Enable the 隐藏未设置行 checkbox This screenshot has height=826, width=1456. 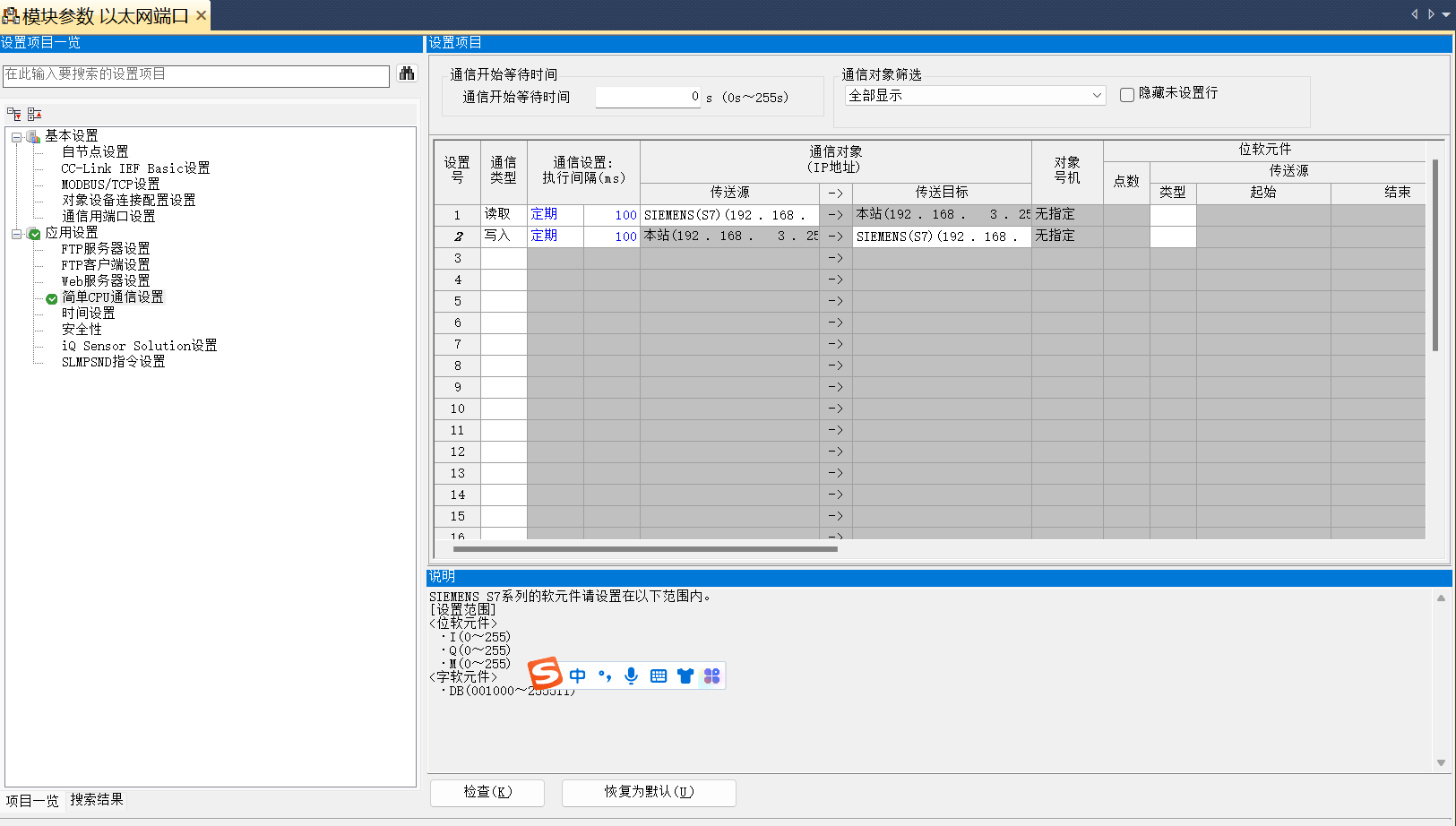tap(1127, 94)
